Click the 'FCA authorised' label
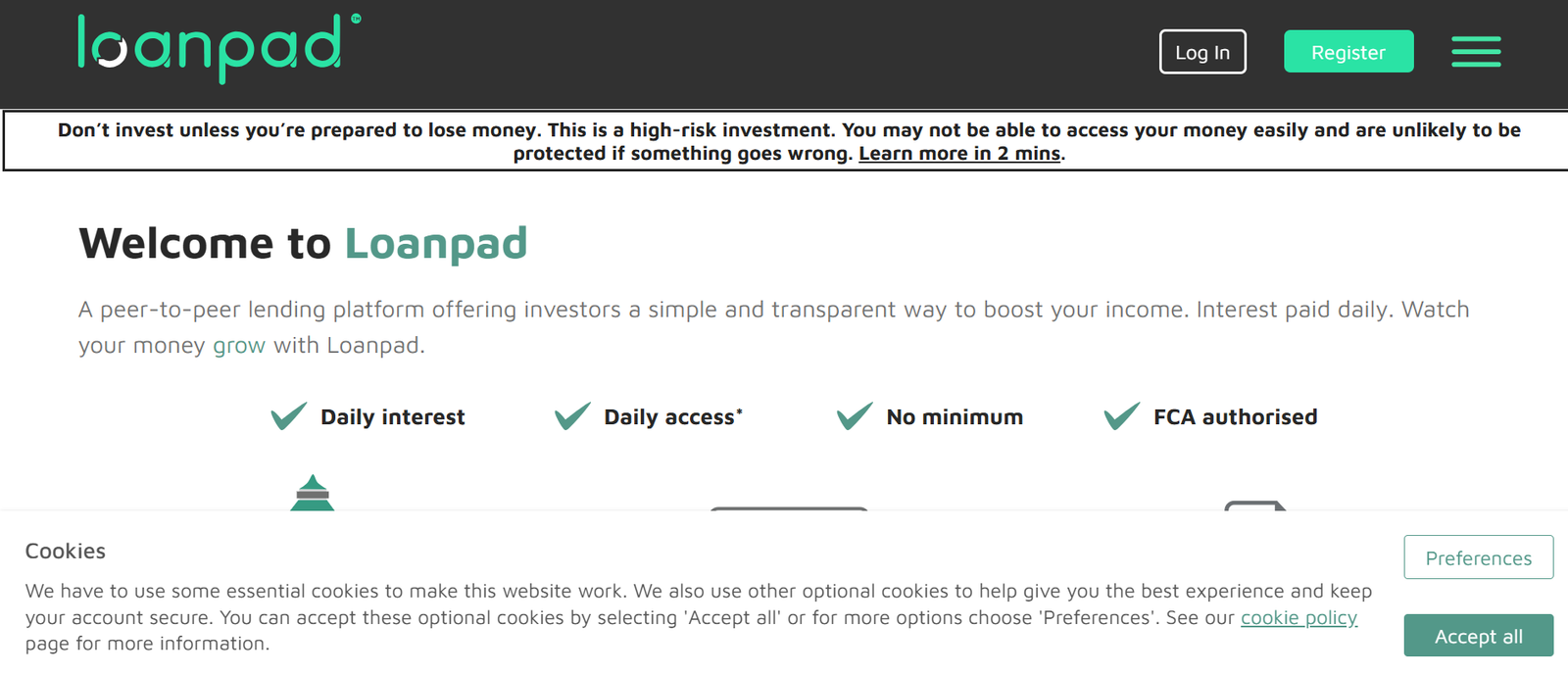The image size is (1568, 674). 1235,417
